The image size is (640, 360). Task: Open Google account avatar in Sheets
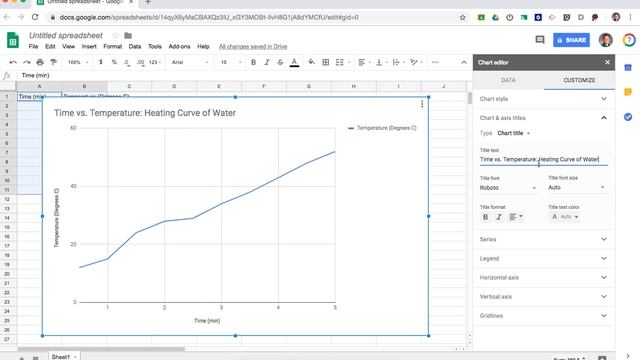(x=606, y=40)
